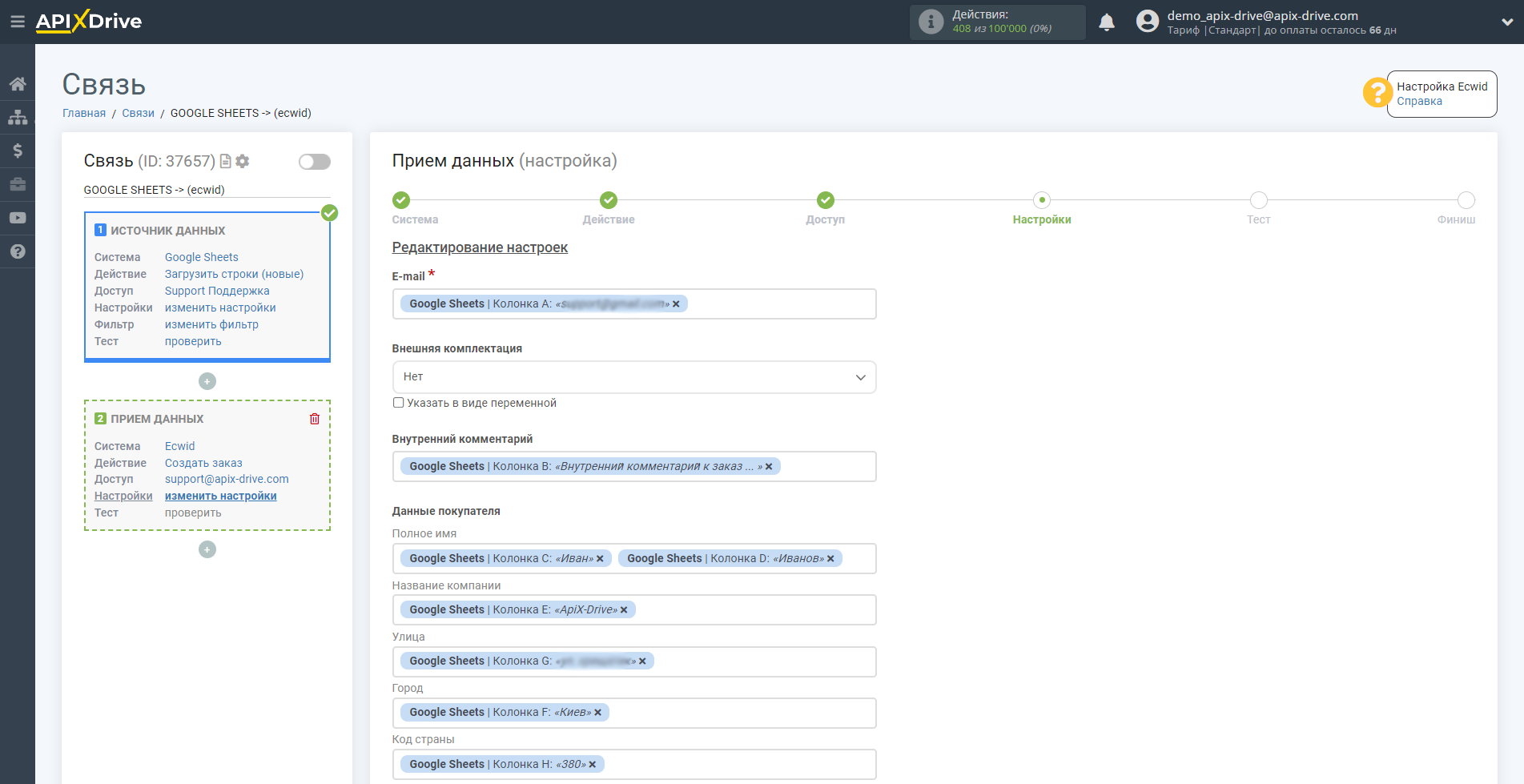Viewport: 1524px width, 784px height.
Task: Open the briefcase sidebar icon
Action: pyautogui.click(x=18, y=184)
